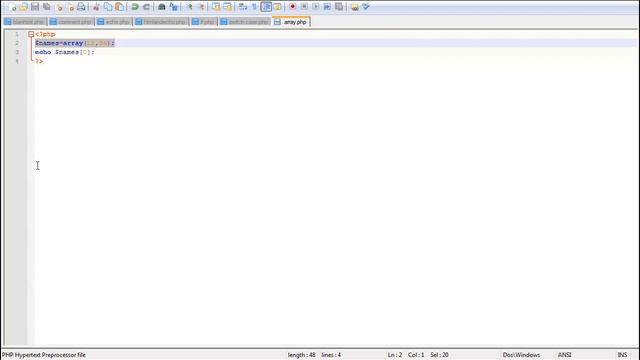Switch to the if.php tab
This screenshot has width=640, height=360.
[x=204, y=22]
